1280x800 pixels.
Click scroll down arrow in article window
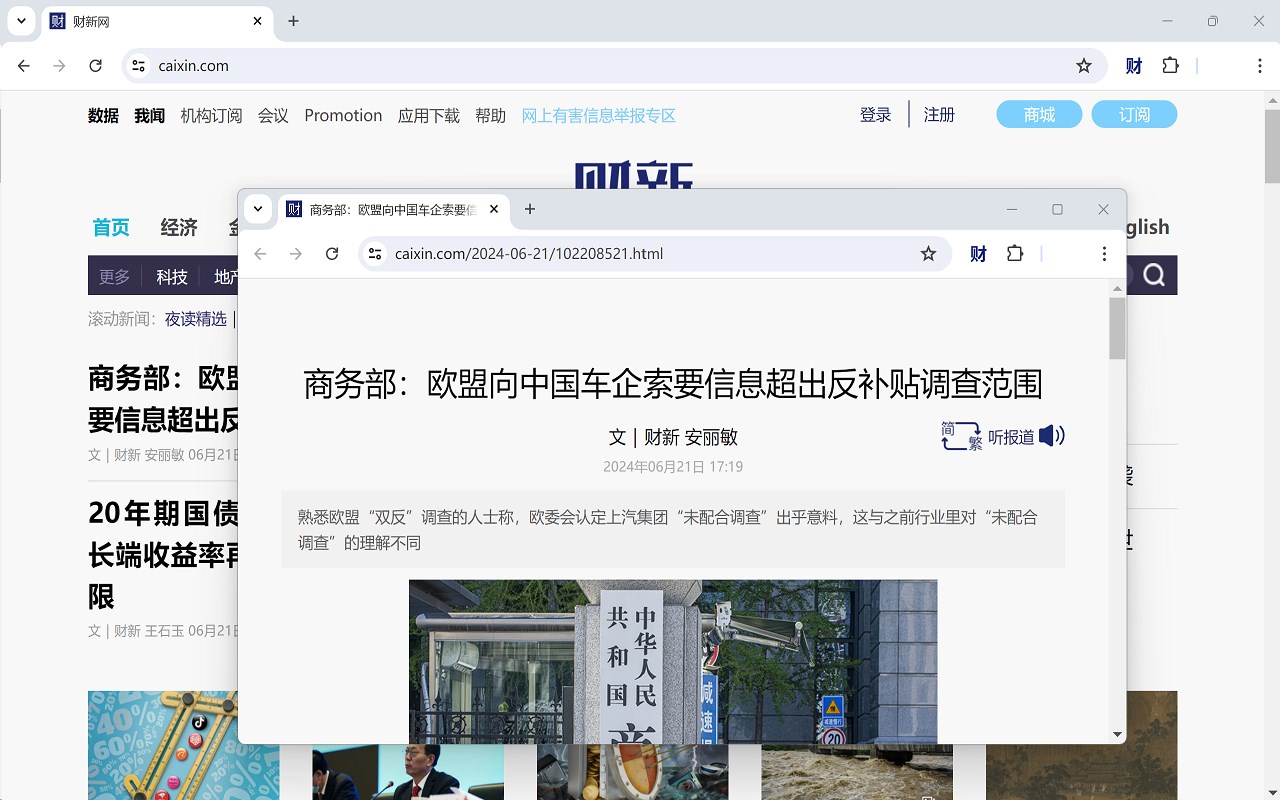coord(1117,735)
